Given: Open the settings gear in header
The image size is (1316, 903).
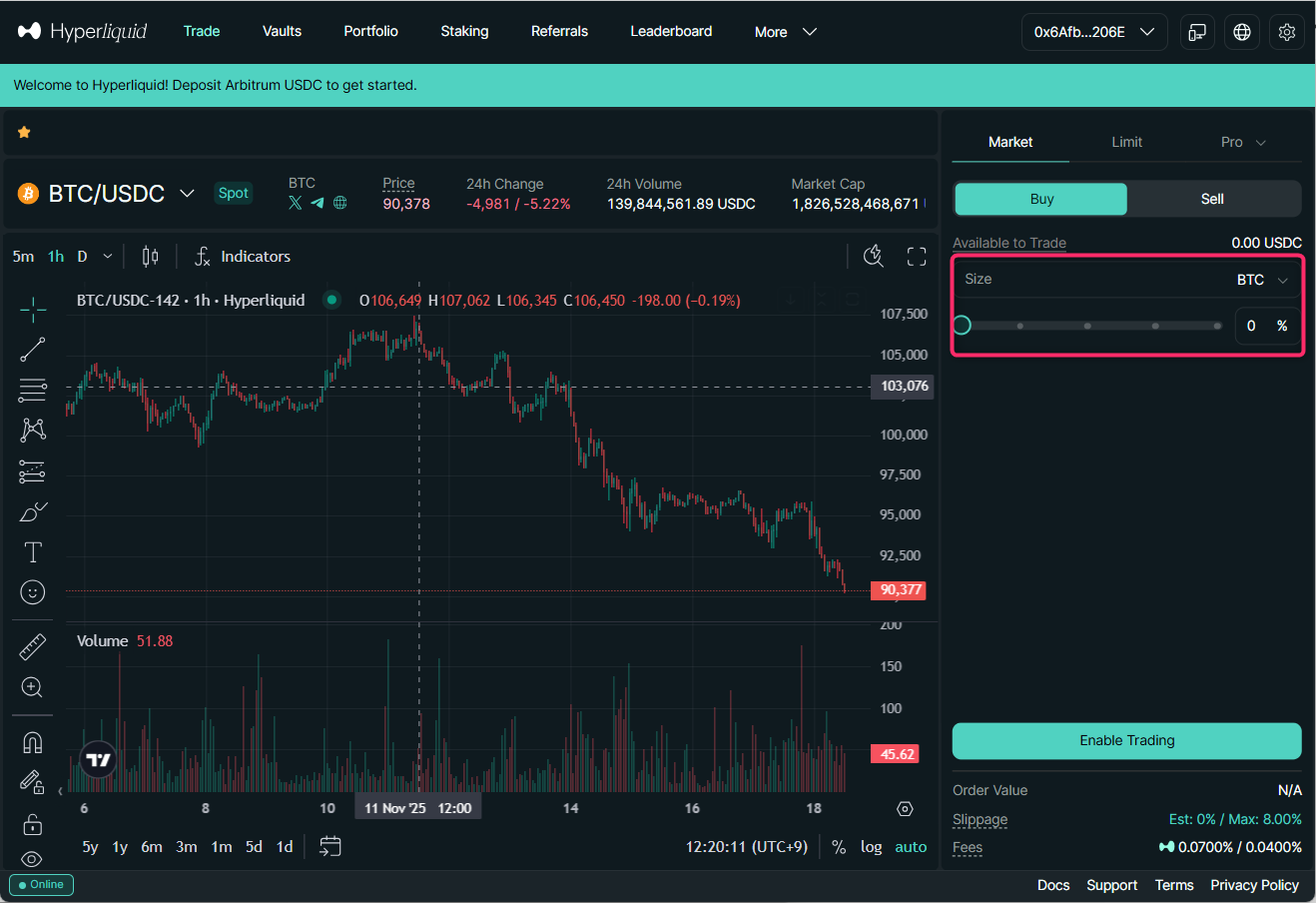Looking at the screenshot, I should tap(1287, 32).
